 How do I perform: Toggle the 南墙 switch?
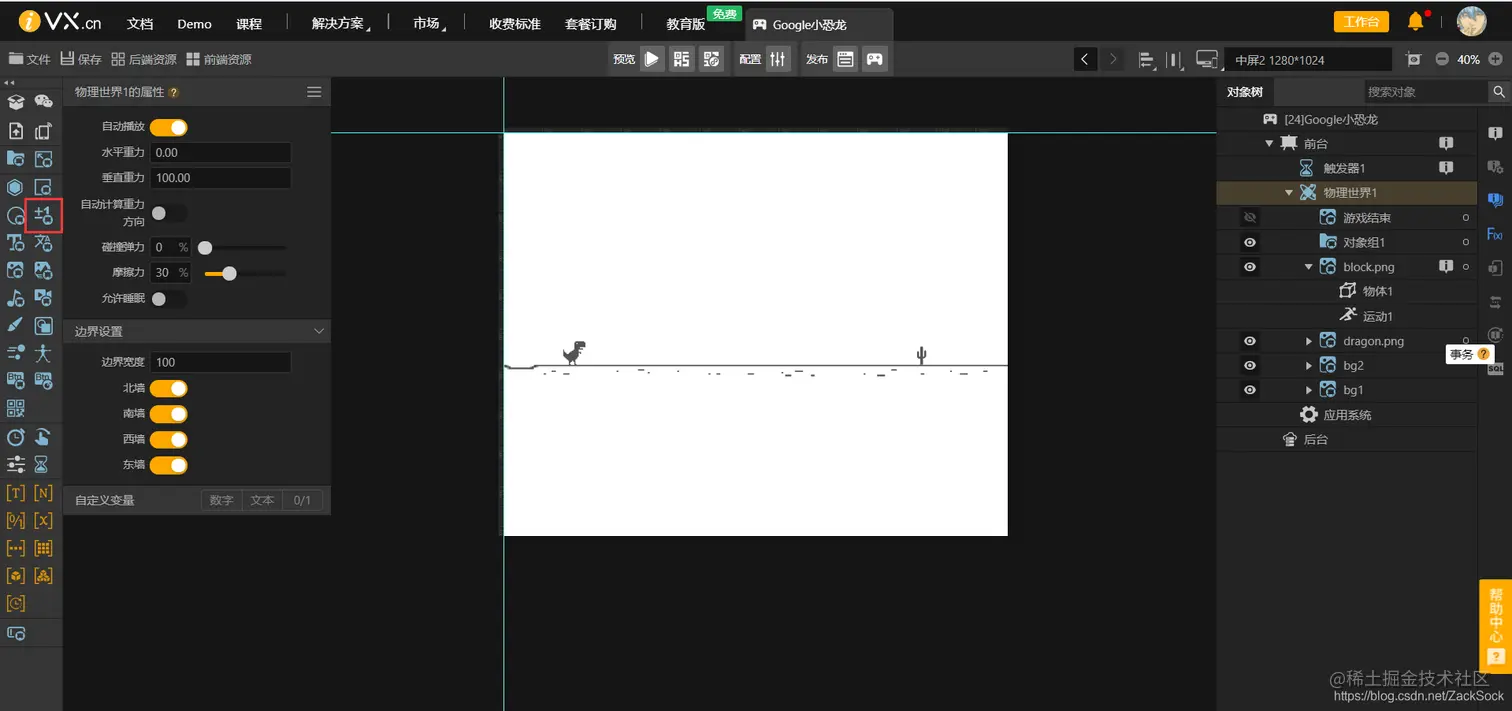click(169, 414)
